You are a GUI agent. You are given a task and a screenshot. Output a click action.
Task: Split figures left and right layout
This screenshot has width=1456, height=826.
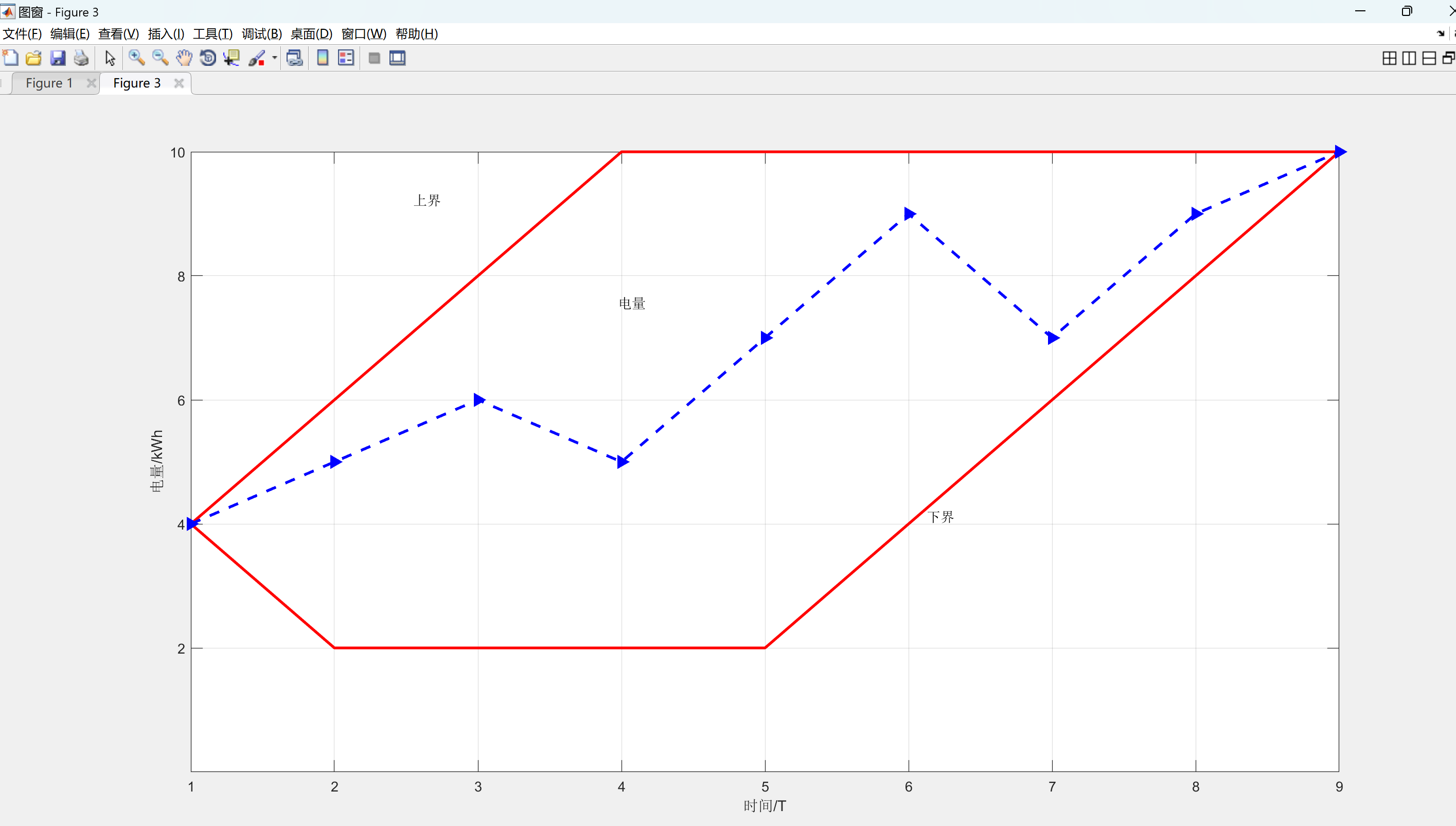point(1409,58)
